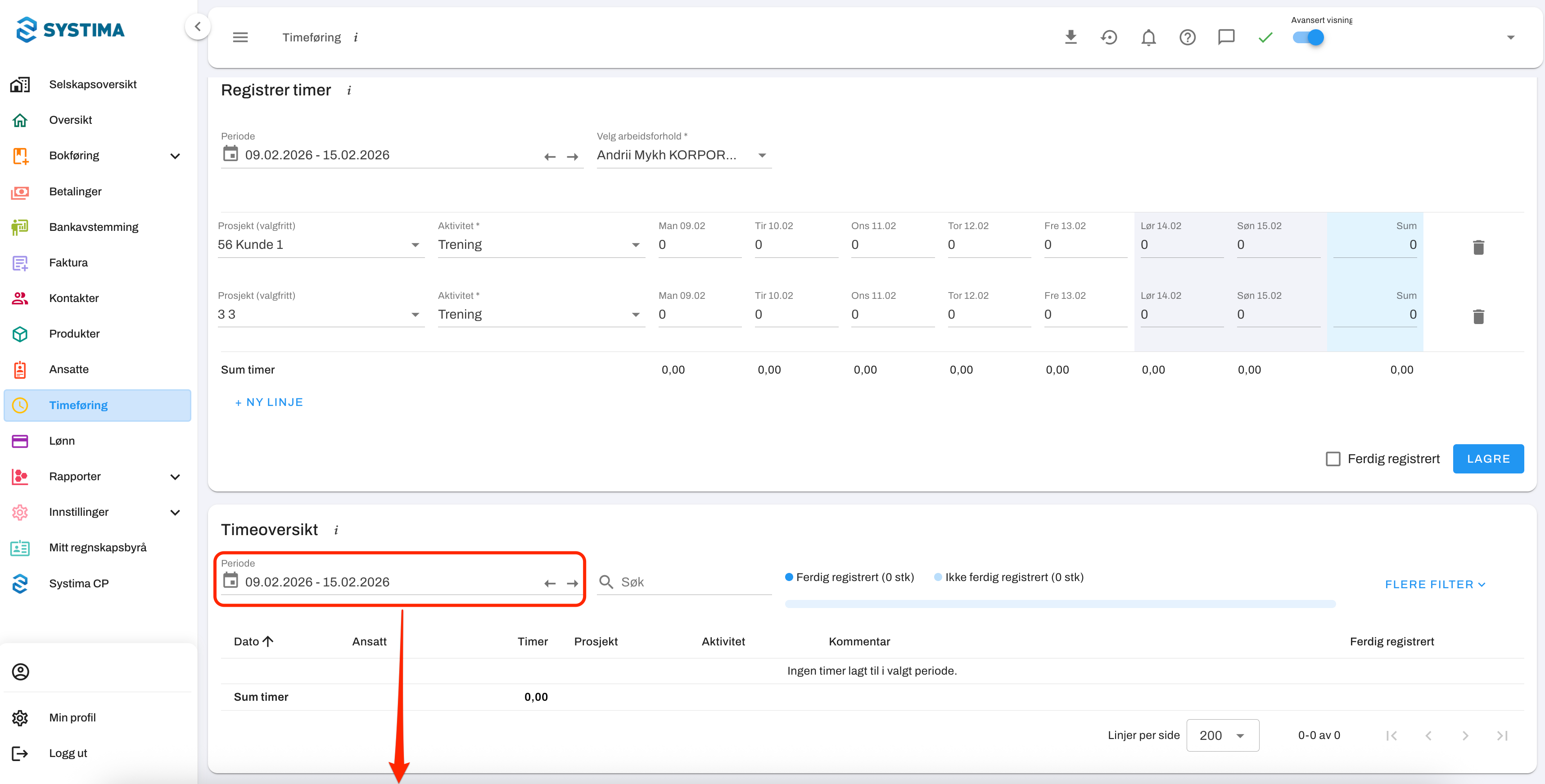Click the help question mark icon
Image resolution: width=1545 pixels, height=784 pixels.
pyautogui.click(x=1187, y=37)
